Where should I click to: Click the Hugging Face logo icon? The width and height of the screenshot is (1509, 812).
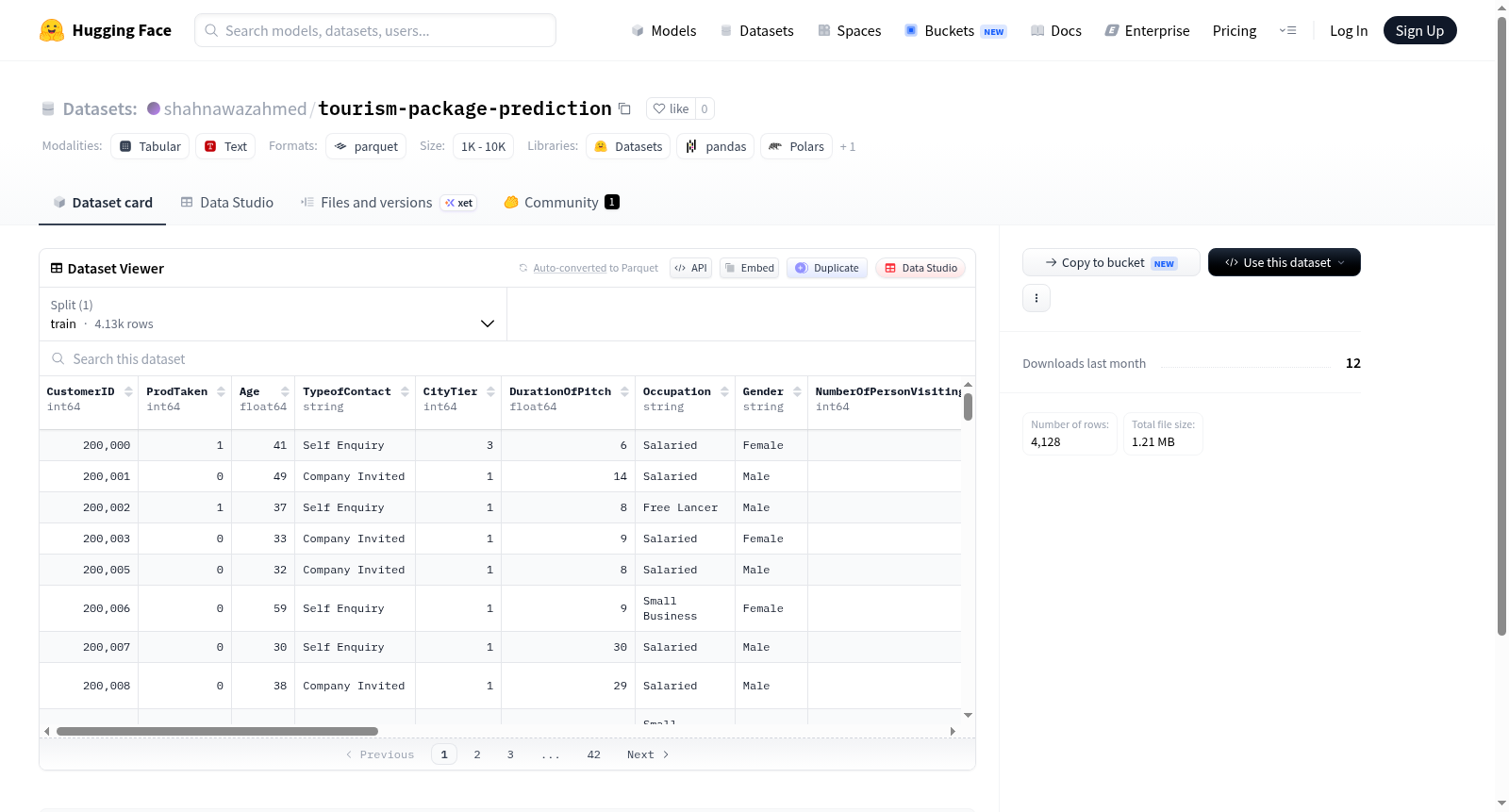tap(52, 30)
